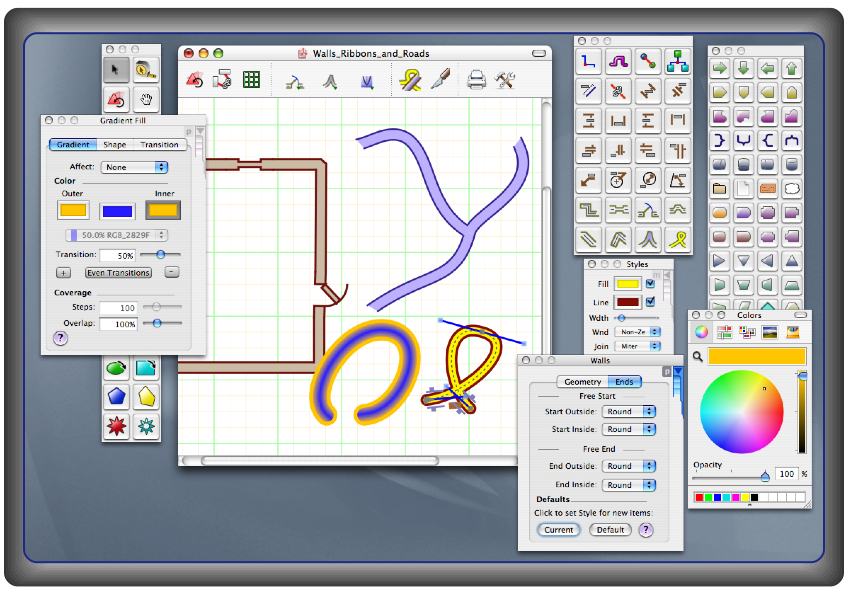Click the magnifier color picker icon

(x=698, y=356)
